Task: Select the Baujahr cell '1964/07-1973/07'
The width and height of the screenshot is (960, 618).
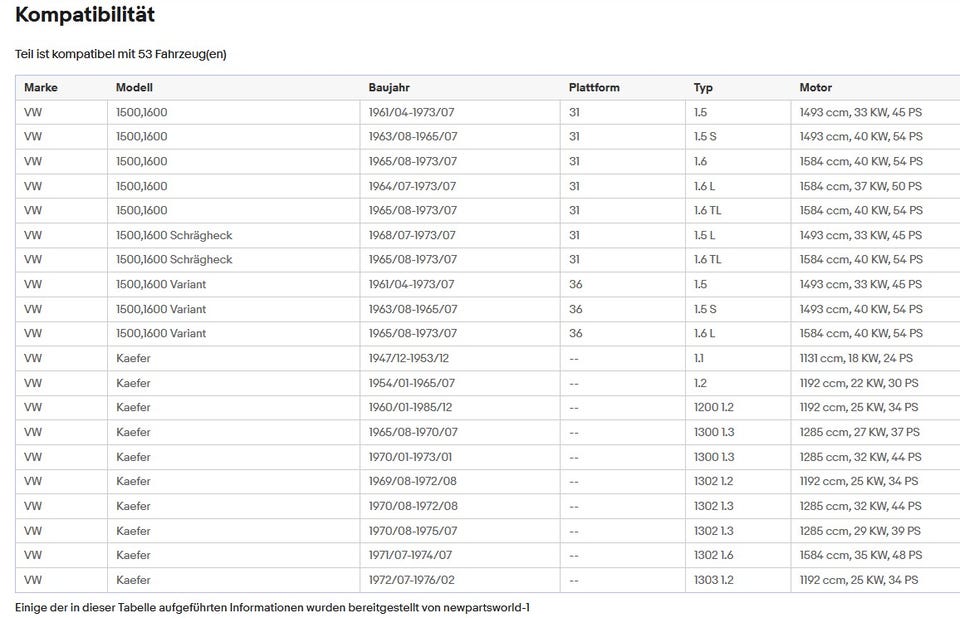Action: coord(412,186)
